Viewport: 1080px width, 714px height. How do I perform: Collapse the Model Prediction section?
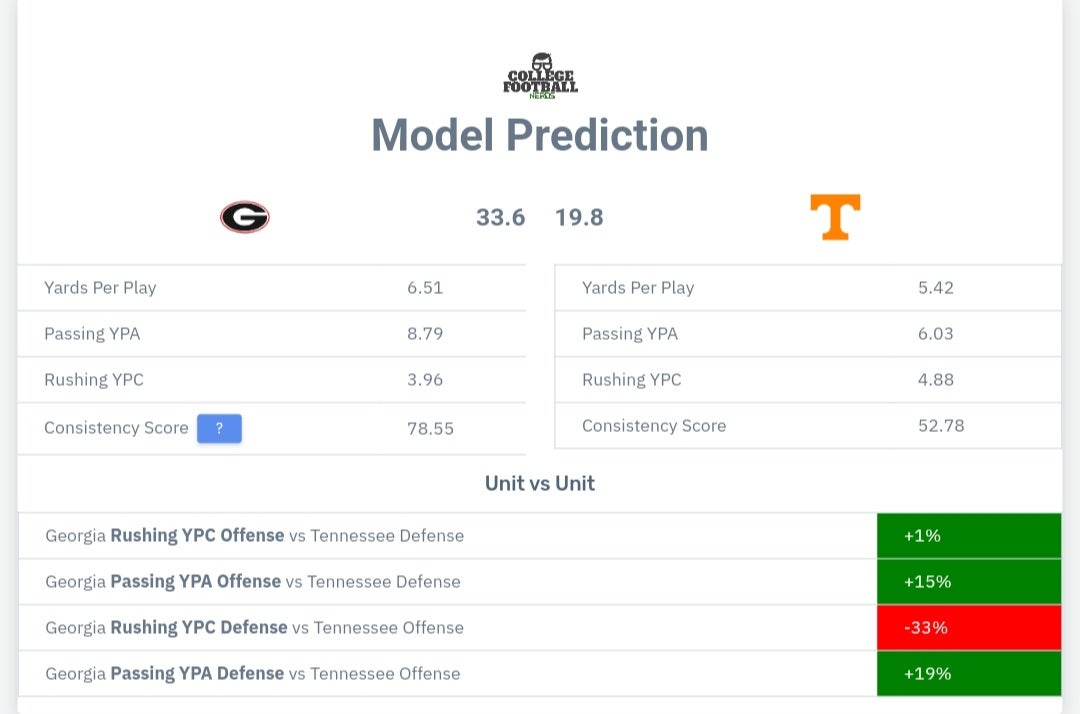[540, 134]
